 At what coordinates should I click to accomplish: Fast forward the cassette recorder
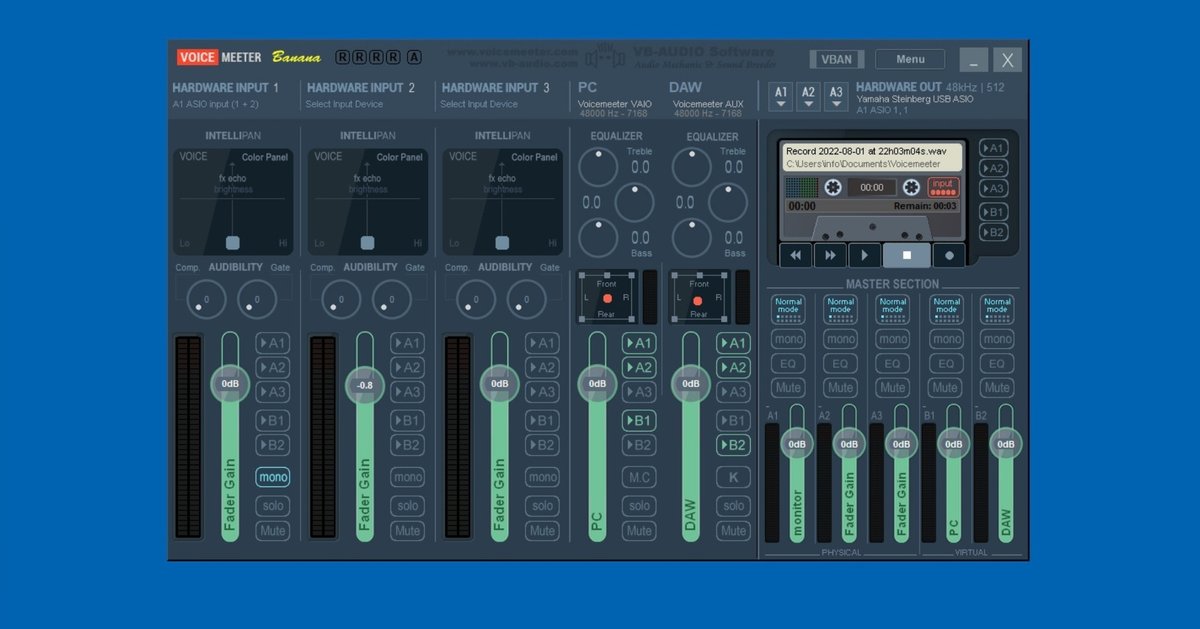[x=830, y=255]
